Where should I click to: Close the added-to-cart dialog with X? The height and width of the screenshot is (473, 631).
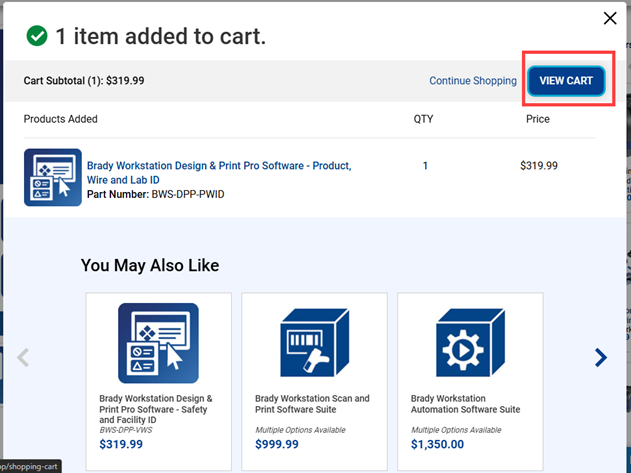tap(609, 18)
